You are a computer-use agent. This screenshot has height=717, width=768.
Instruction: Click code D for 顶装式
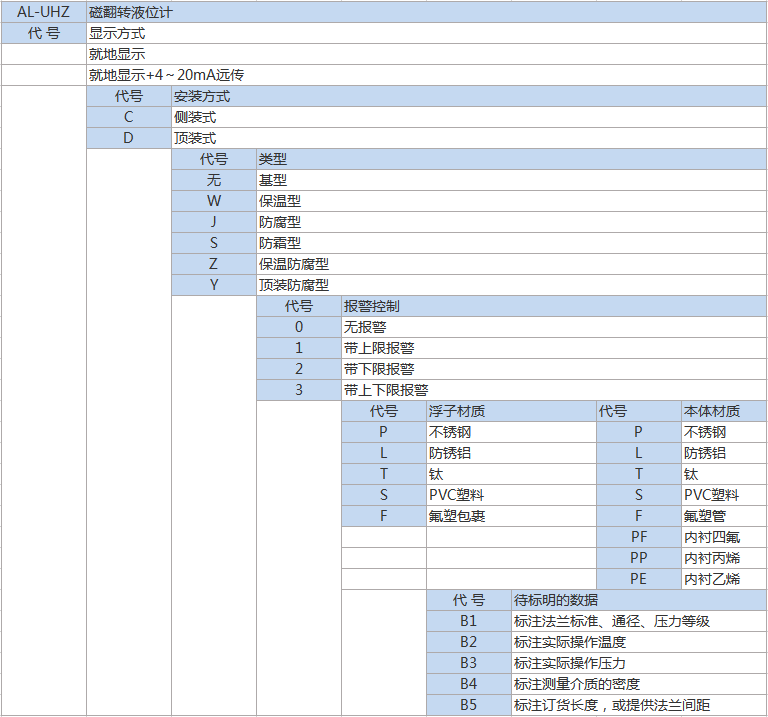[128, 138]
